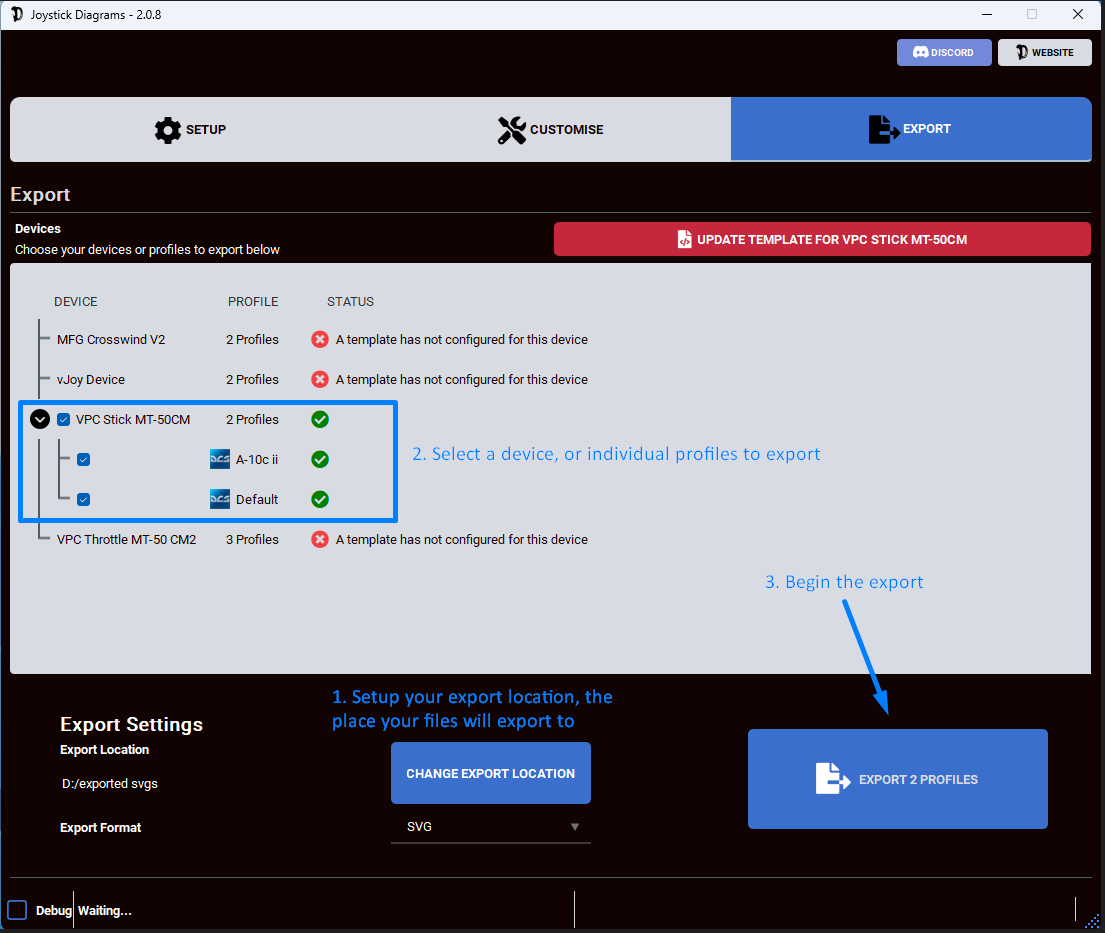1105x933 pixels.
Task: Toggle the Default profile checkbox
Action: tap(84, 500)
